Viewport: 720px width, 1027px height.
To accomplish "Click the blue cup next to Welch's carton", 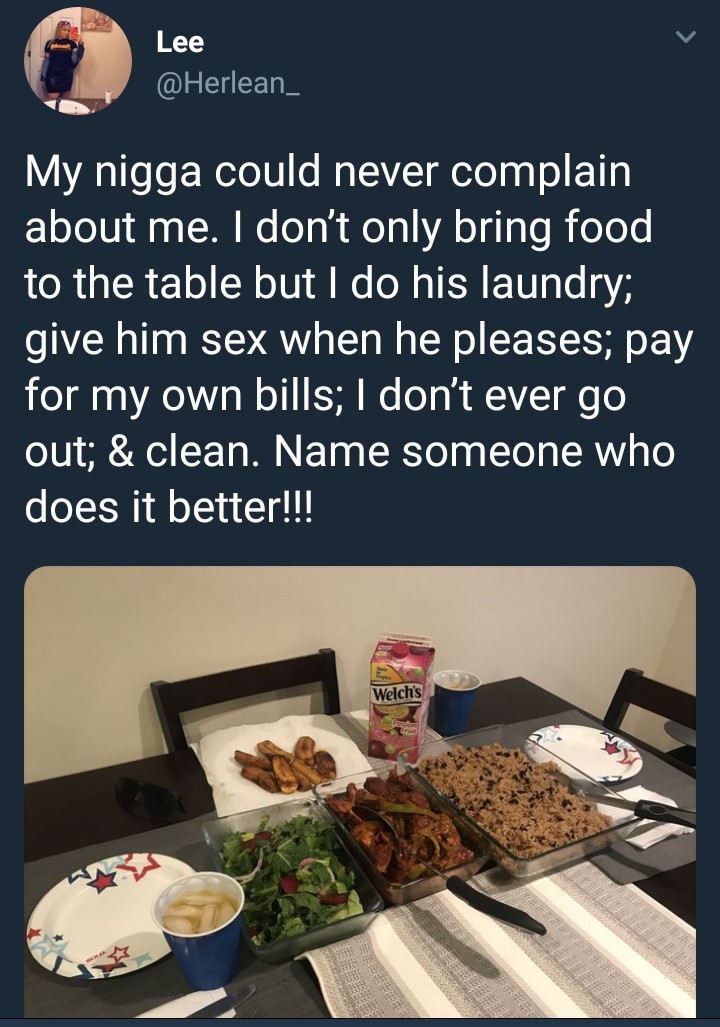I will coord(456,701).
